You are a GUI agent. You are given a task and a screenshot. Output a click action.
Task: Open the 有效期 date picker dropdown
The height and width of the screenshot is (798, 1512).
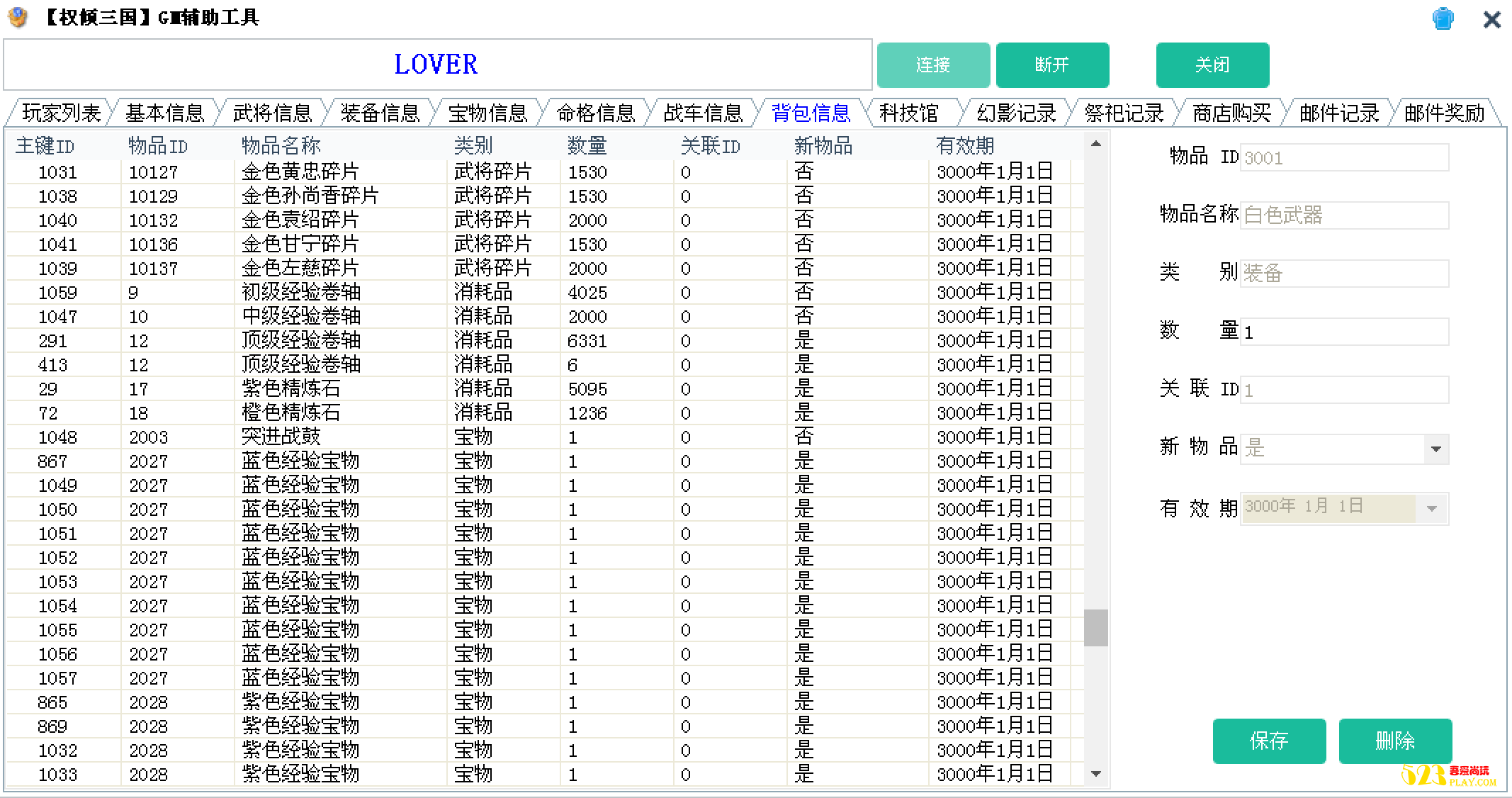(1432, 509)
